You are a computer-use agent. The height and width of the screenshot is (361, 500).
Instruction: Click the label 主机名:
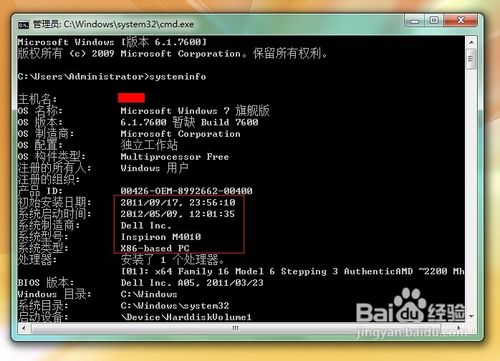(x=37, y=99)
